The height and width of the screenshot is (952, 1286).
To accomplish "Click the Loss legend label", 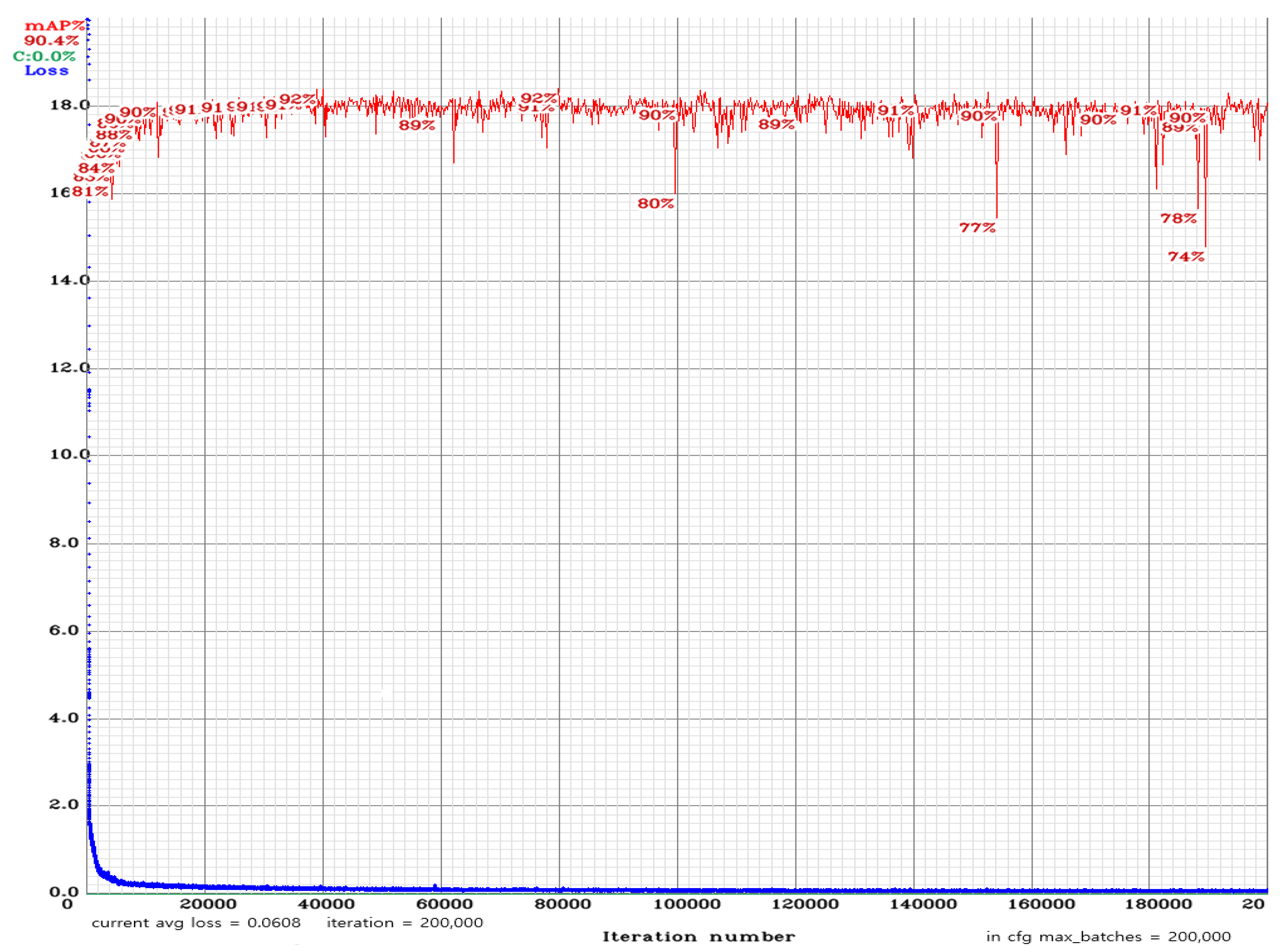I will click(47, 70).
